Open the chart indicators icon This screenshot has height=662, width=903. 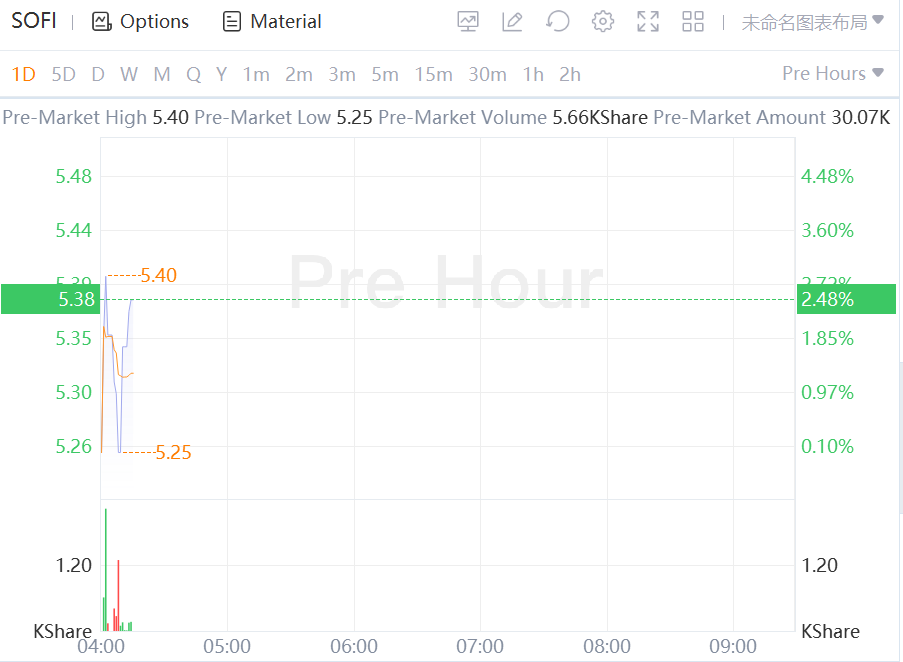click(468, 21)
